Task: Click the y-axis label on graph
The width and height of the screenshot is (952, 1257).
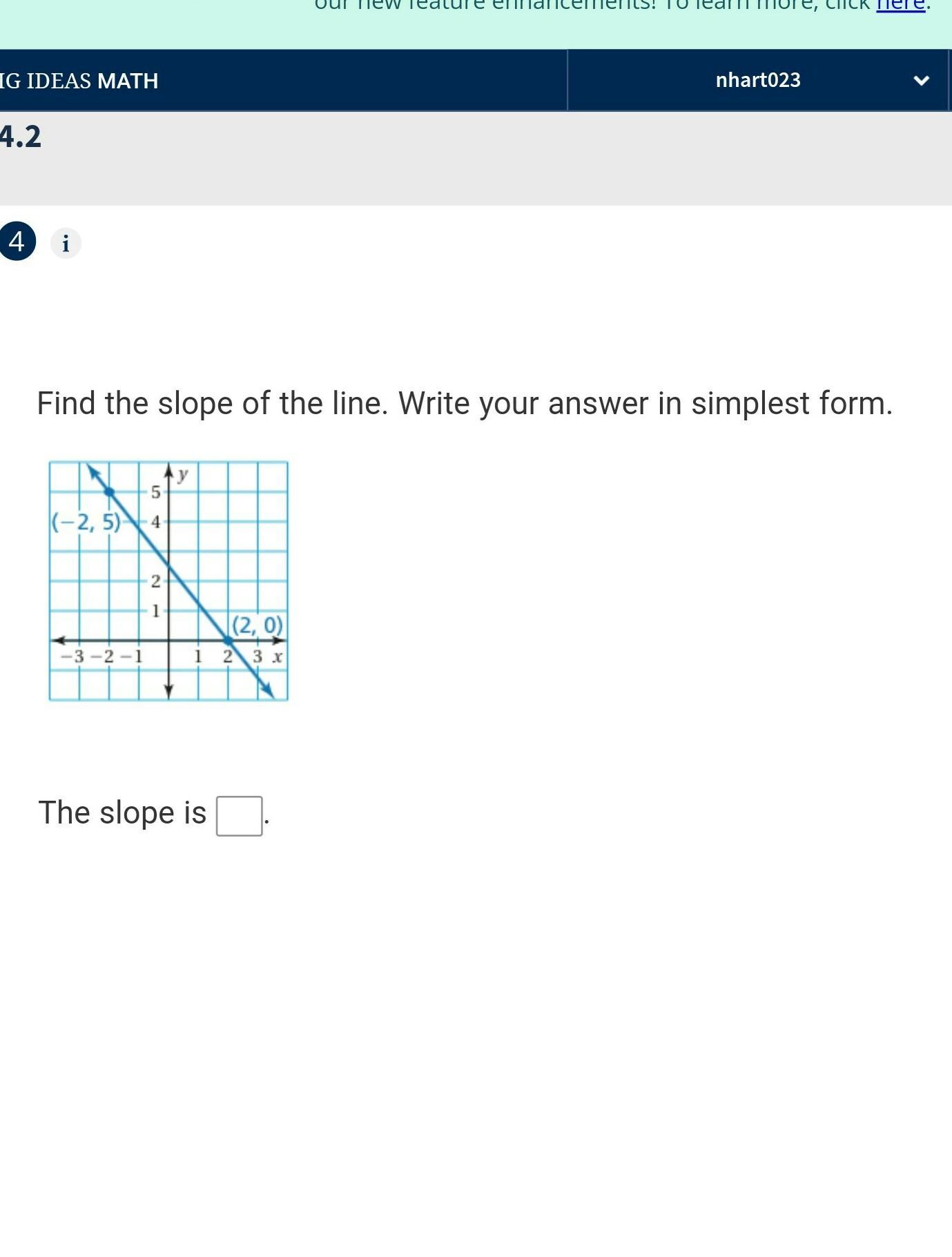Action: coord(183,474)
